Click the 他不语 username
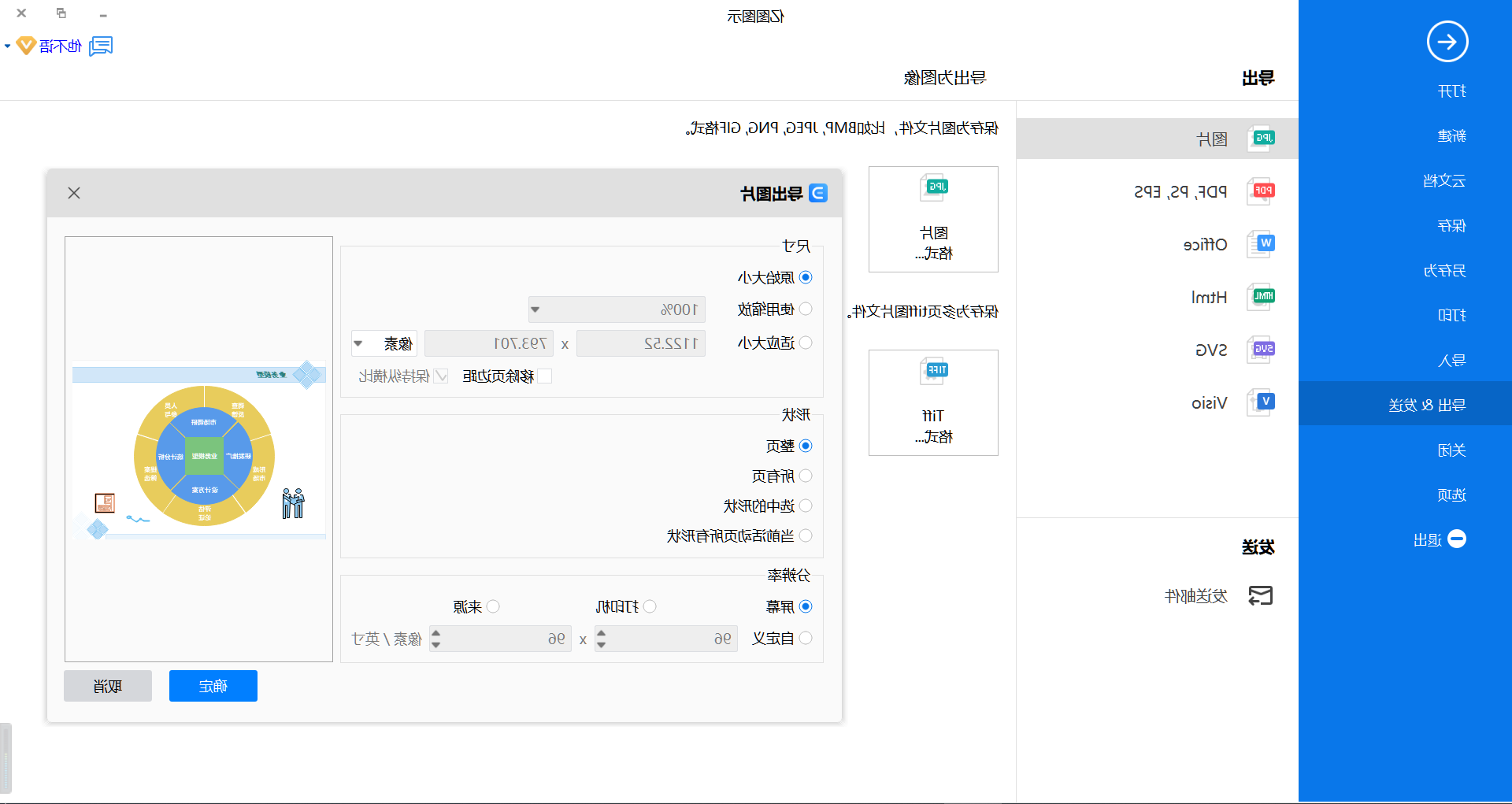 click(61, 46)
